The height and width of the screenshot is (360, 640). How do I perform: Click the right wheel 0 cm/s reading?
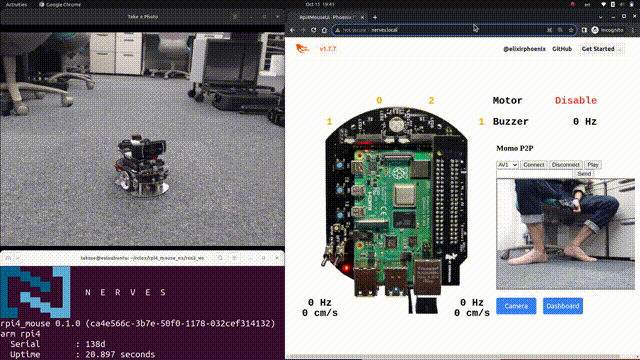coord(472,313)
